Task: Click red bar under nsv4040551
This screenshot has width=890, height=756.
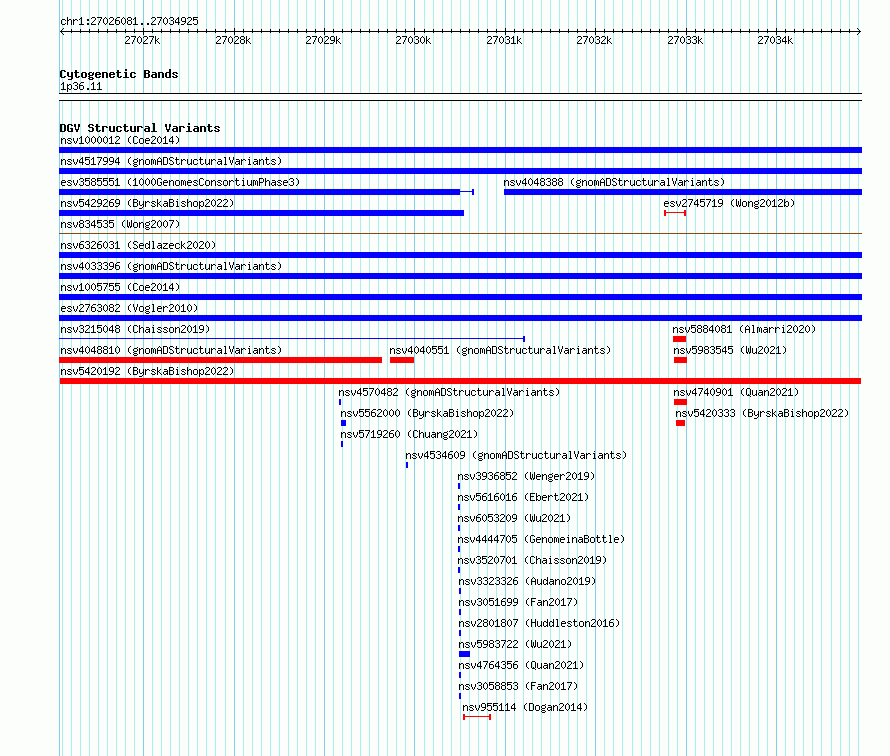Action: [402, 360]
